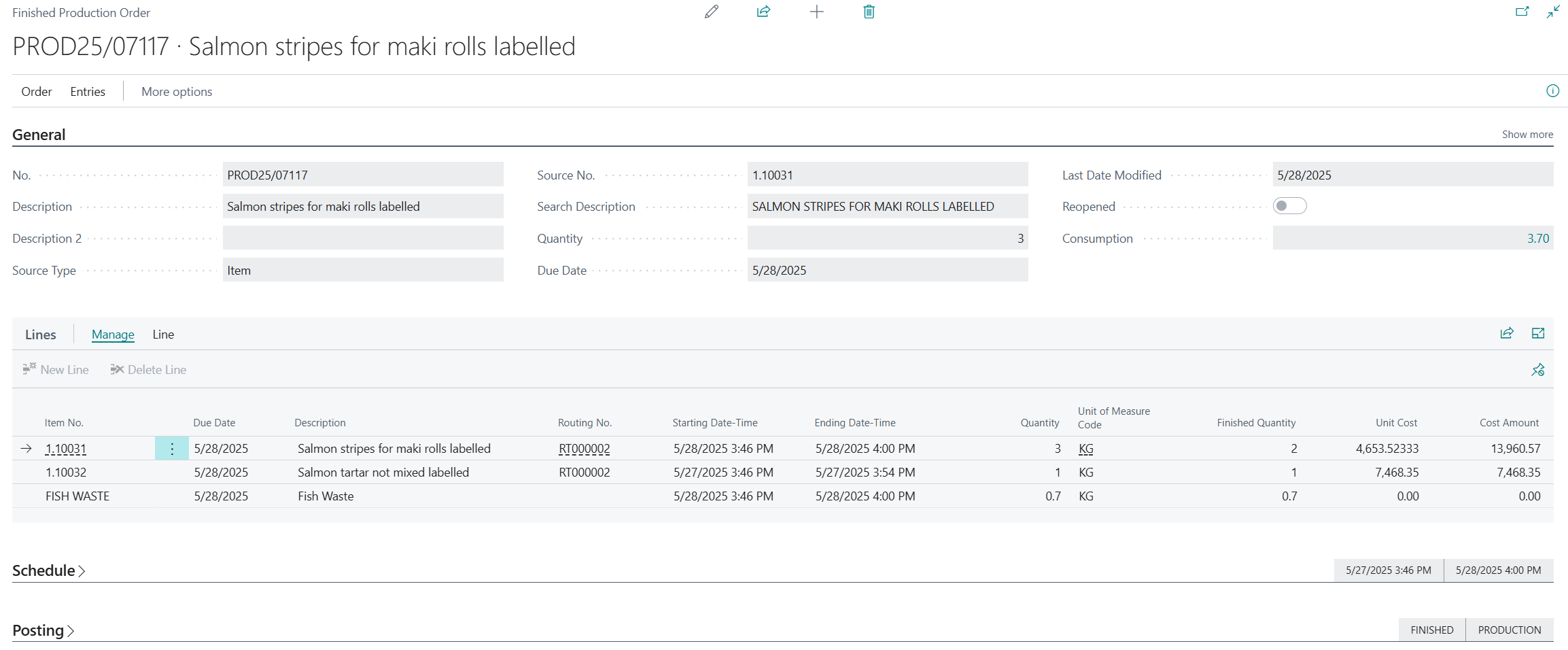The width and height of the screenshot is (1568, 650).
Task: Toggle the Reopened switch
Action: pyautogui.click(x=1289, y=206)
